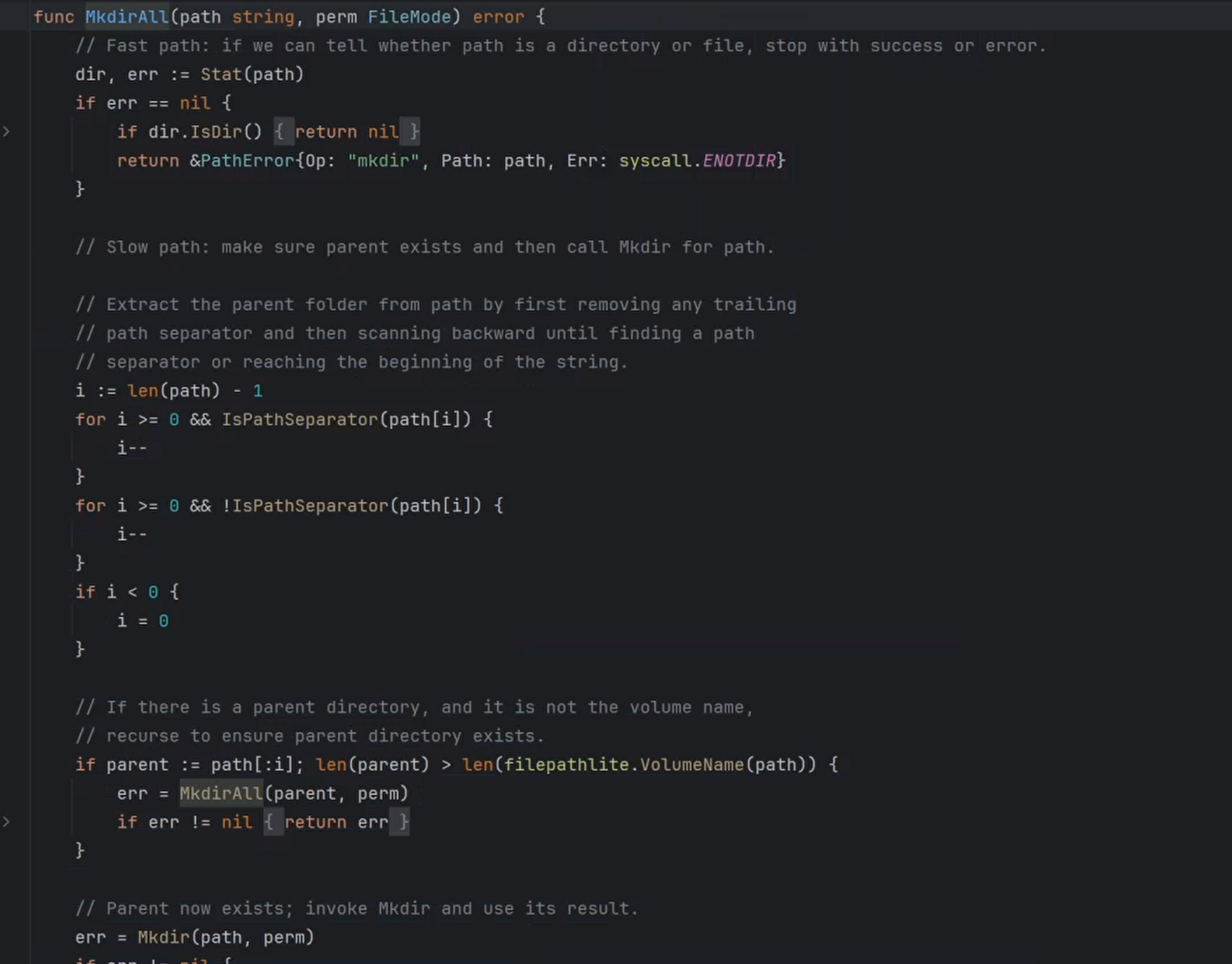1232x964 pixels.
Task: Click the "mkdir" string literal
Action: coord(383,160)
